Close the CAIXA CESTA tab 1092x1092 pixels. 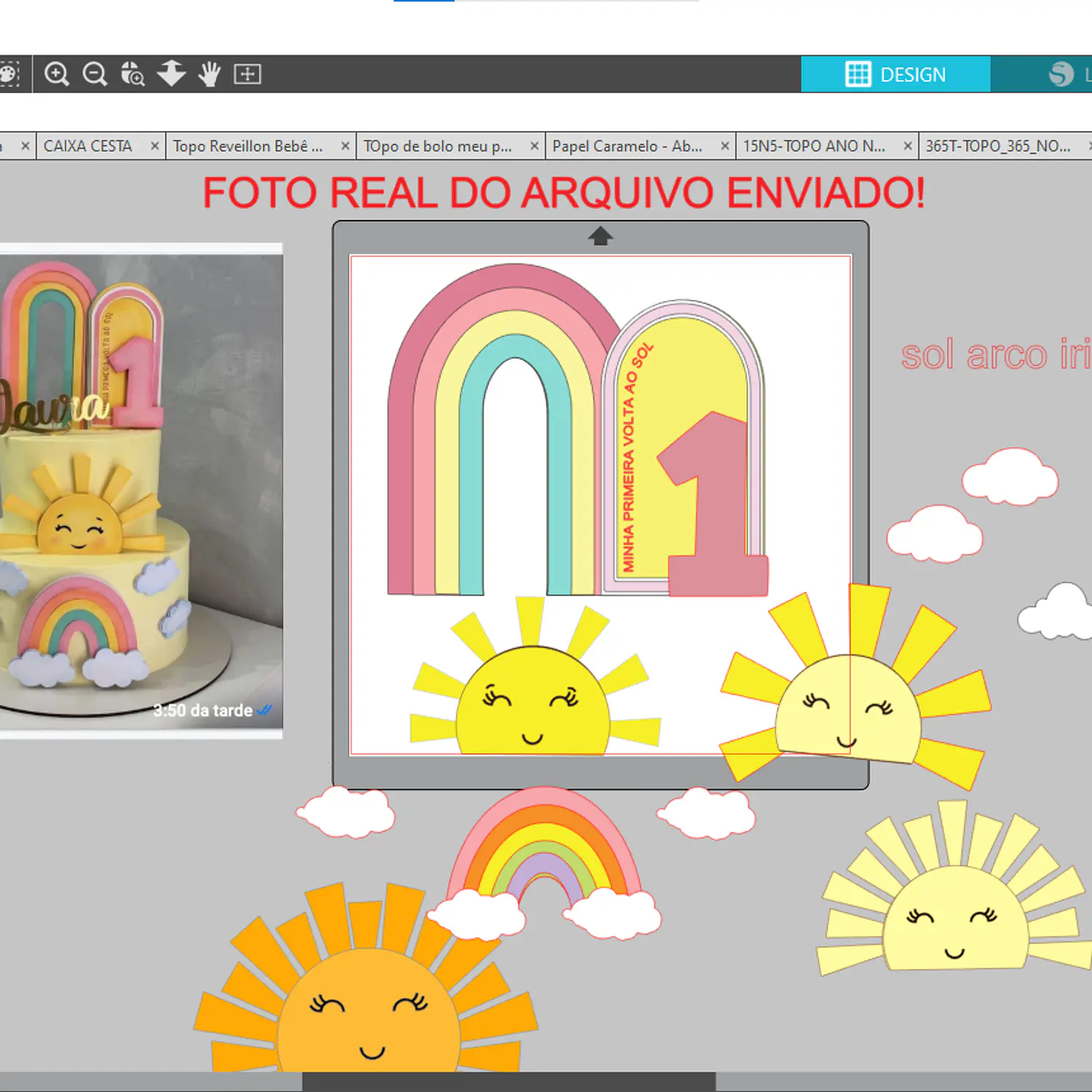click(x=154, y=146)
